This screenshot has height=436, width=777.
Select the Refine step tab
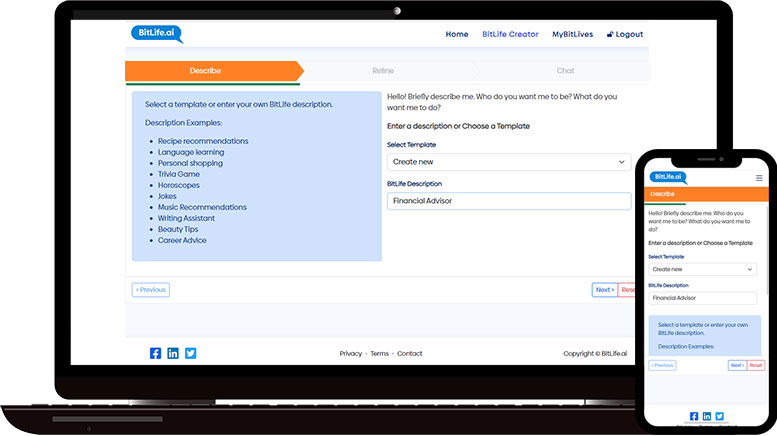tap(383, 71)
